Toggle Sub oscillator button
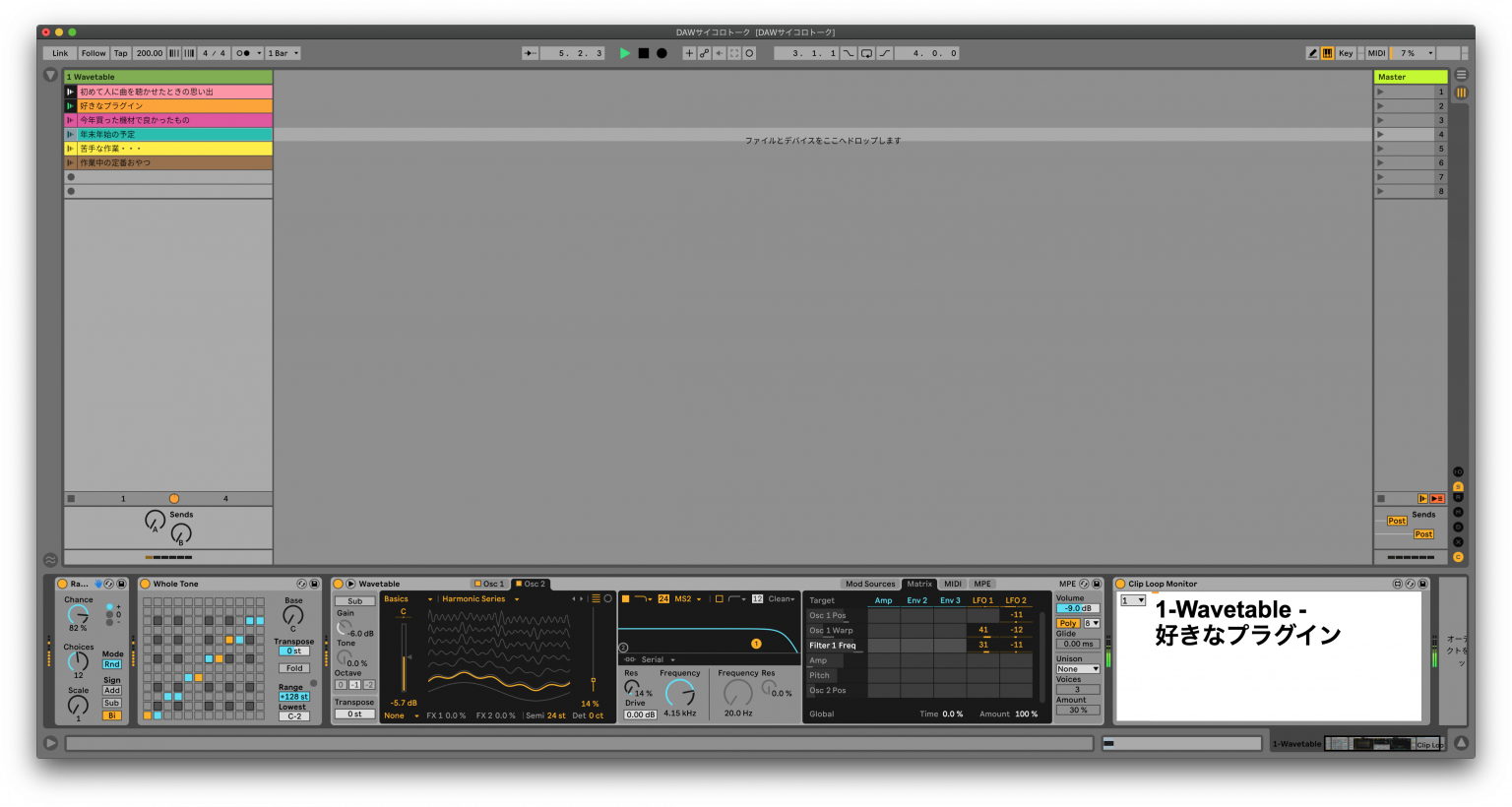The image size is (1512, 807). (x=354, y=600)
